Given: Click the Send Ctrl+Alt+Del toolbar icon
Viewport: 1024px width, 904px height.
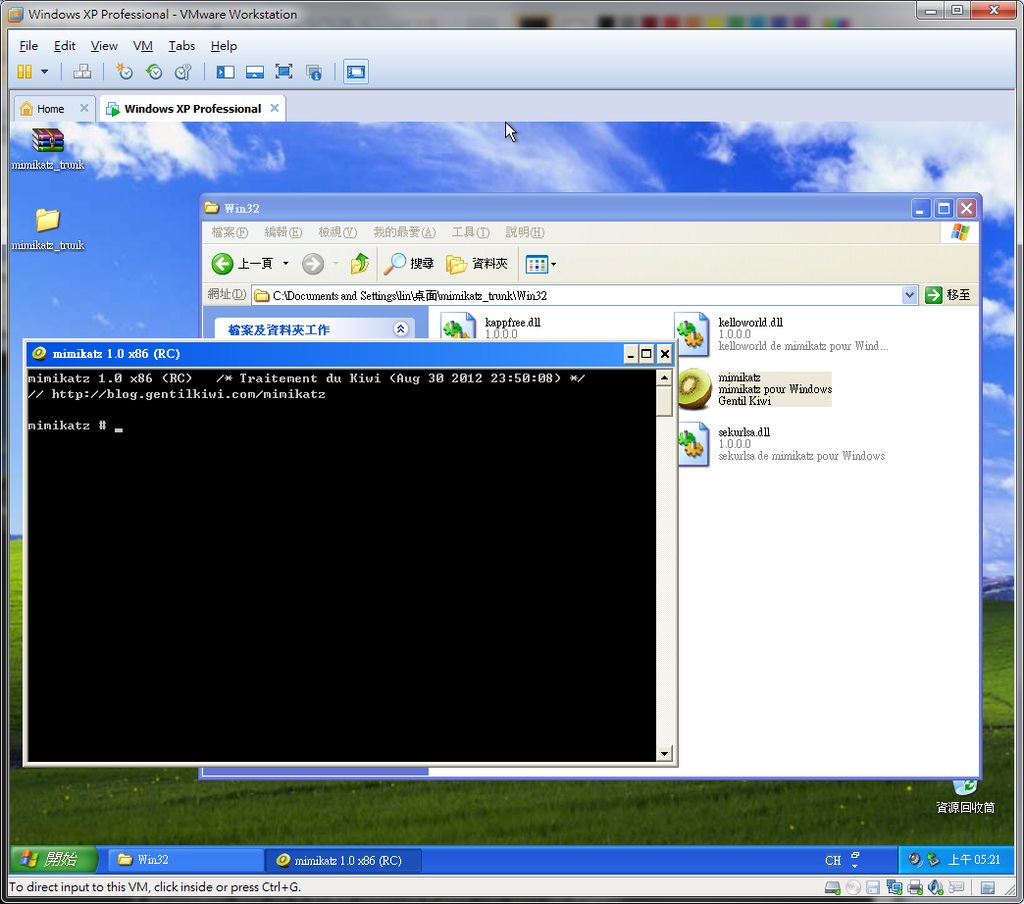Looking at the screenshot, I should pyautogui.click(x=82, y=72).
